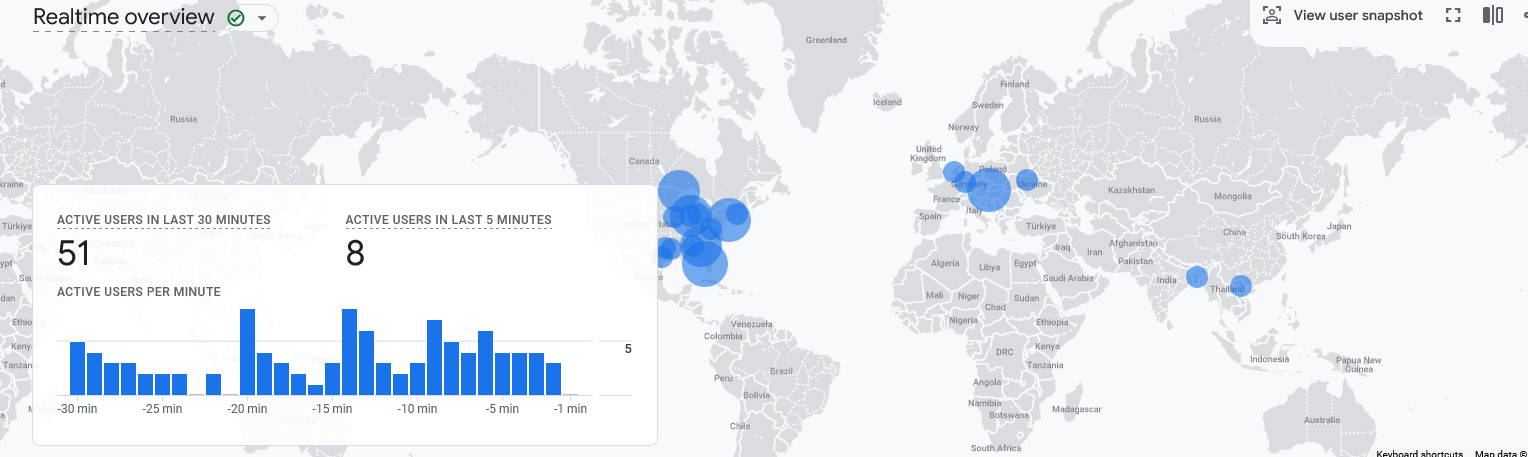
Task: Click the user bubble near Thailand
Action: point(1240,286)
